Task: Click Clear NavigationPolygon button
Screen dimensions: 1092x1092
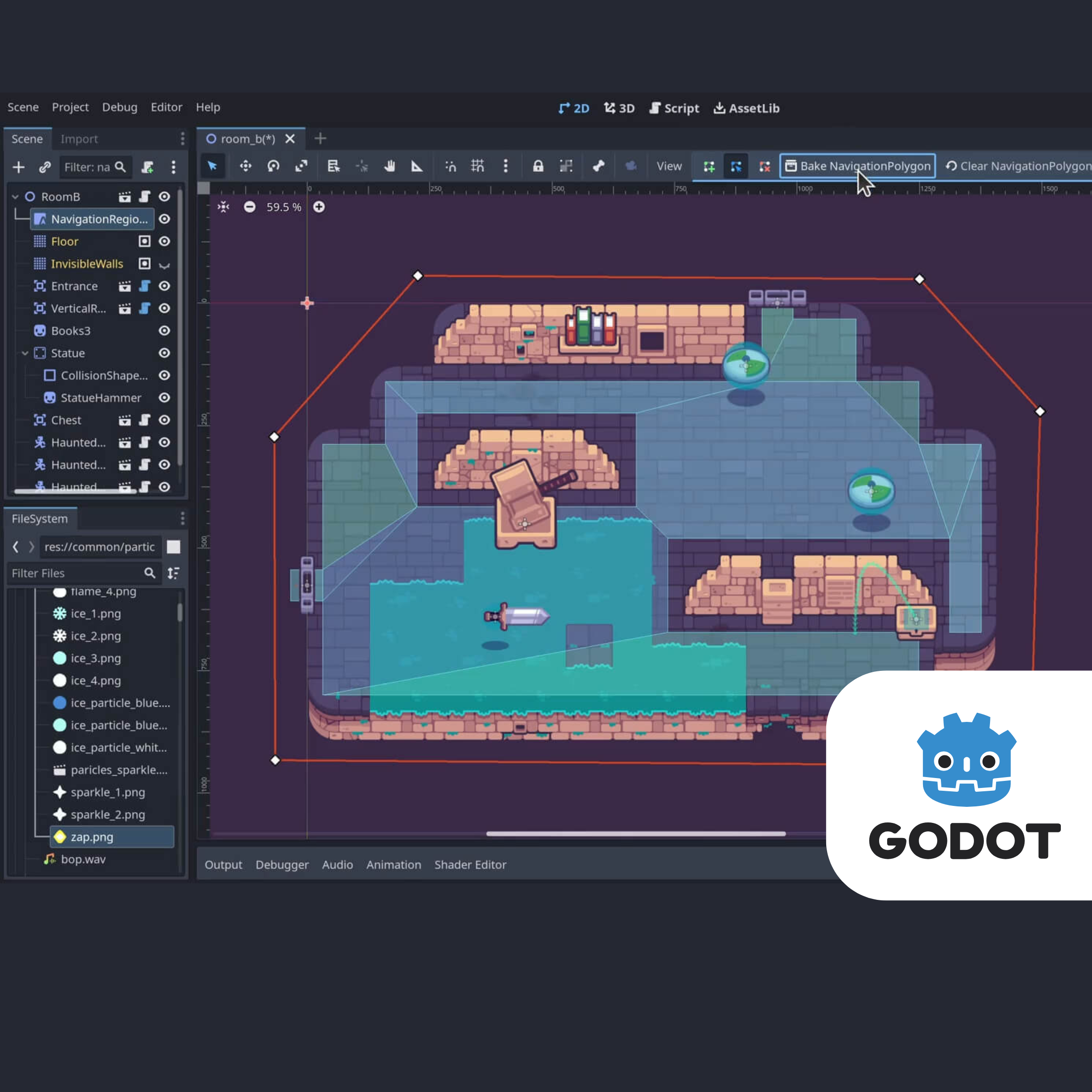Action: 1017,166
